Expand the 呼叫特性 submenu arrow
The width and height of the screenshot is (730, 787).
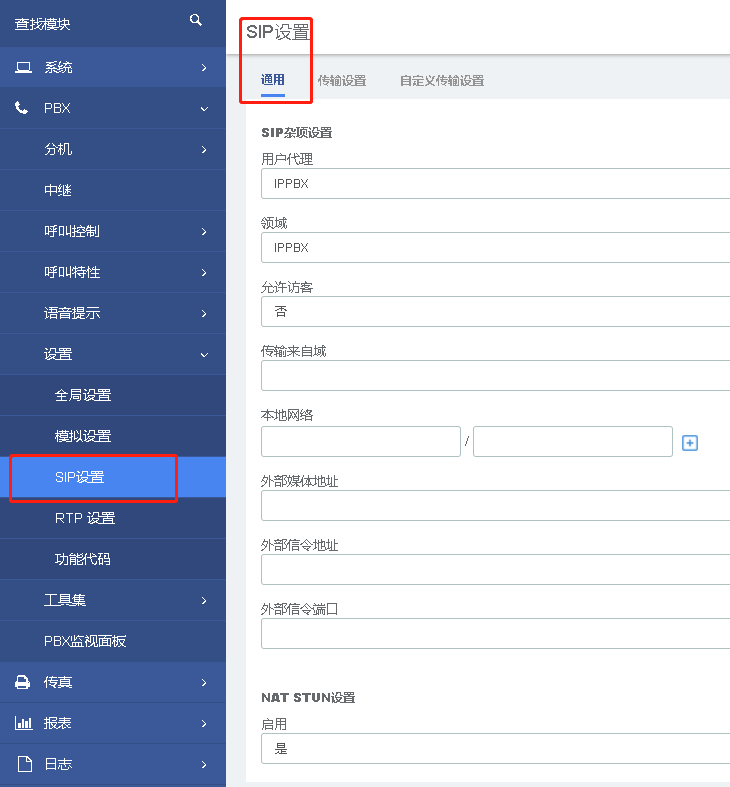pyautogui.click(x=204, y=273)
